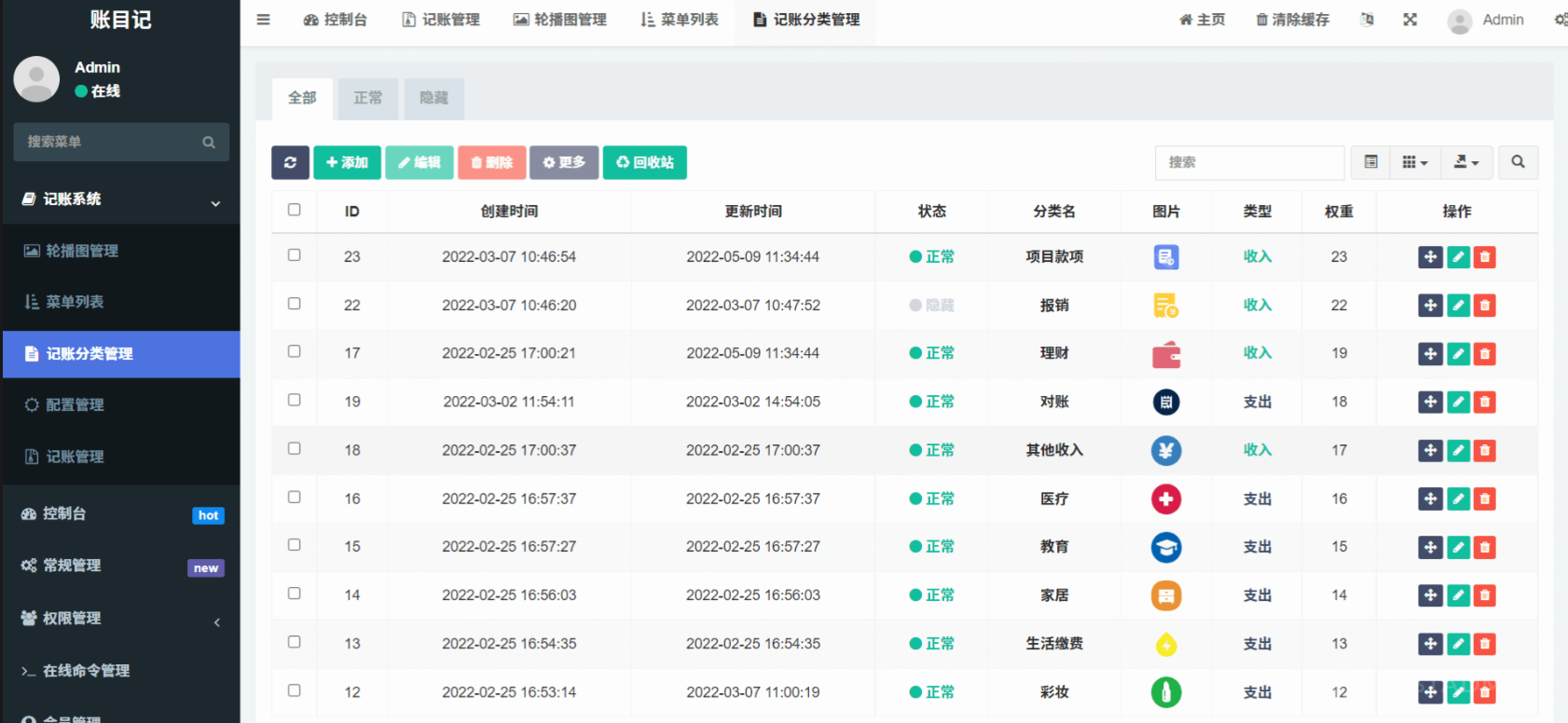Click the drag-move icon for row 17
This screenshot has width=1568, height=723.
[x=1430, y=354]
